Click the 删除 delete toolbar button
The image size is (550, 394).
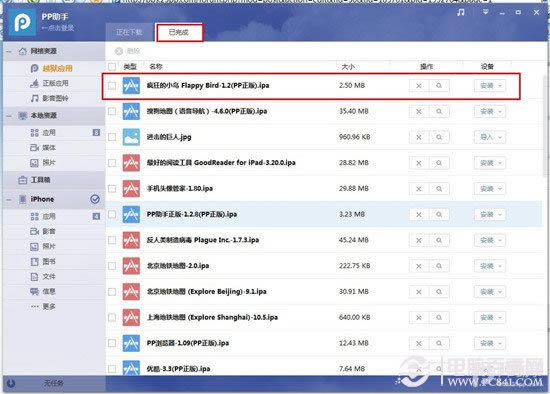pyautogui.click(x=128, y=52)
